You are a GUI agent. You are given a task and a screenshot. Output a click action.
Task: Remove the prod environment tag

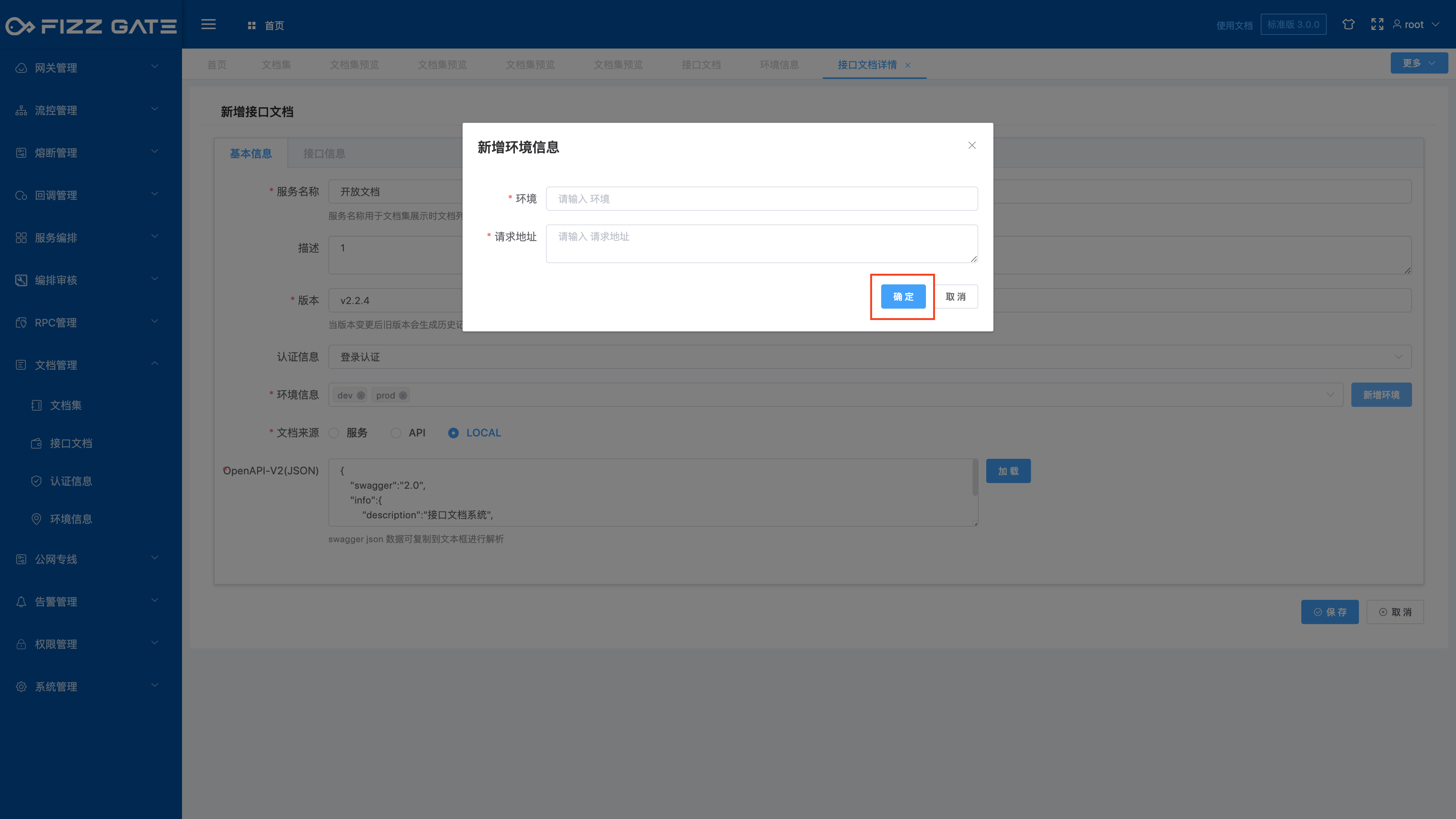click(x=403, y=395)
